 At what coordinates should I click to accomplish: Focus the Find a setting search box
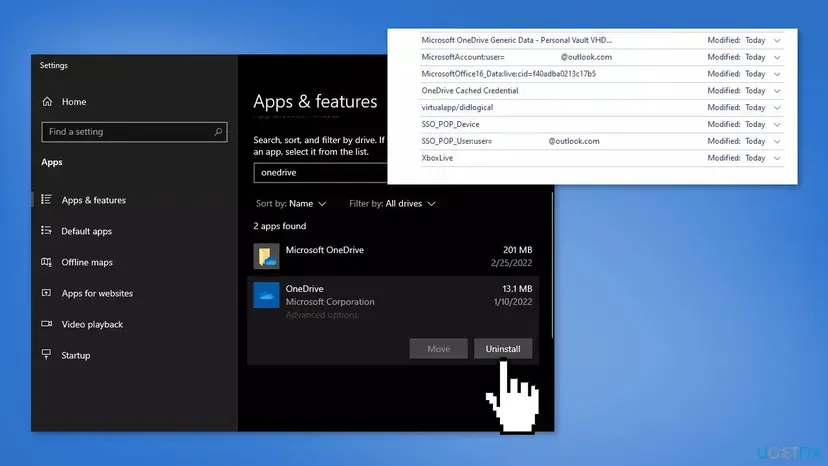pos(134,132)
